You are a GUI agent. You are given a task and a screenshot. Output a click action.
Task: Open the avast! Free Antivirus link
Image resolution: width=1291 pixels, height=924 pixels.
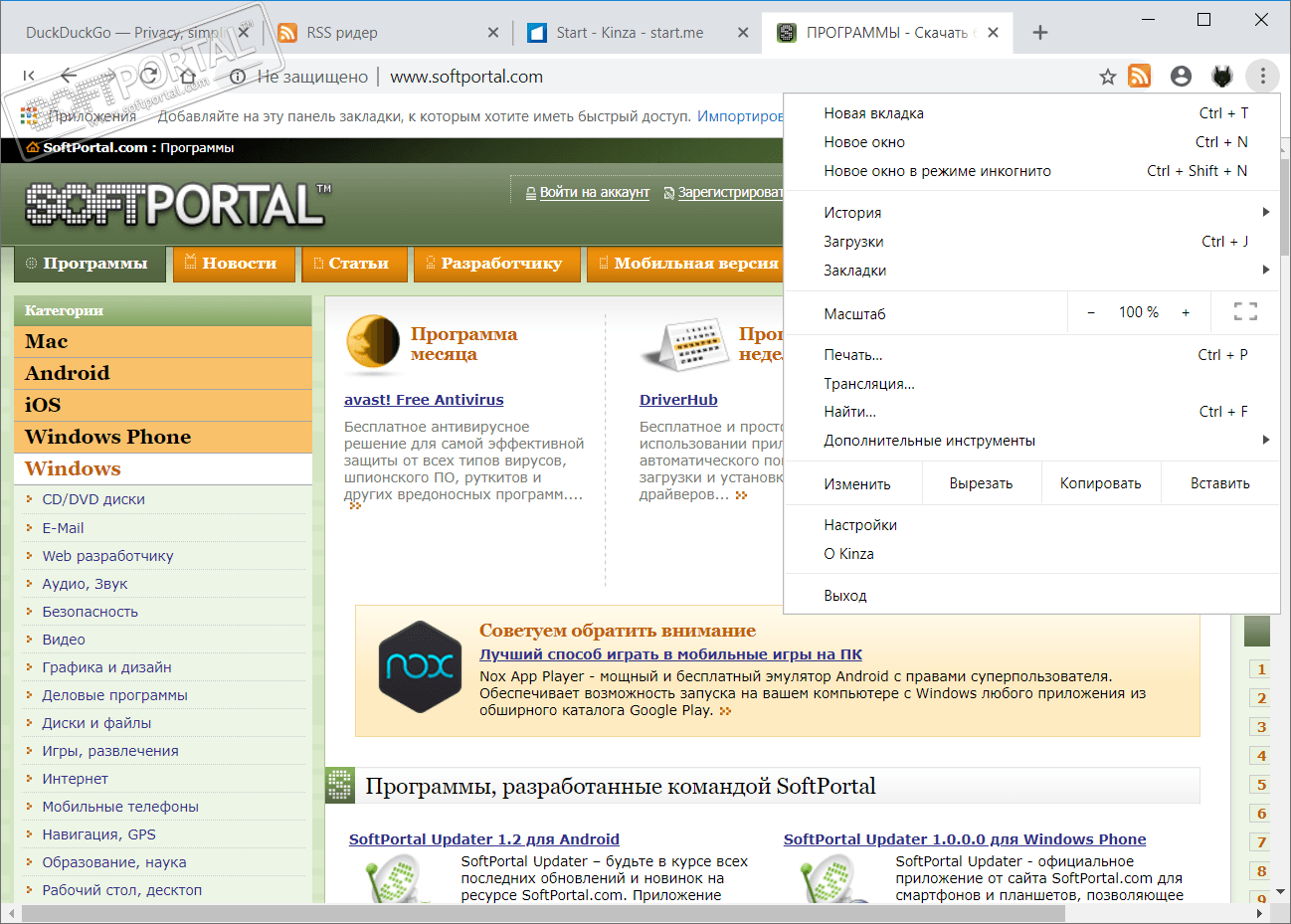tap(424, 400)
